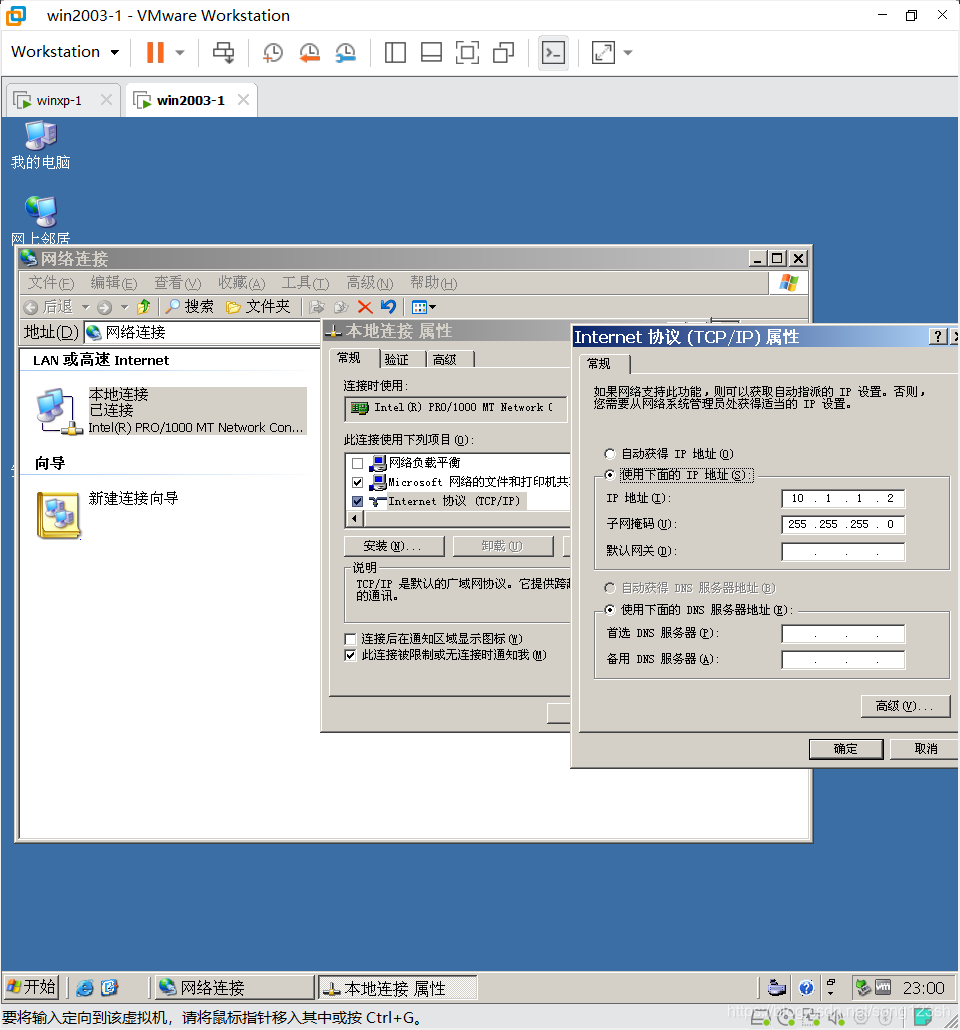
Task: Enter full screen mode icon
Action: (467, 53)
